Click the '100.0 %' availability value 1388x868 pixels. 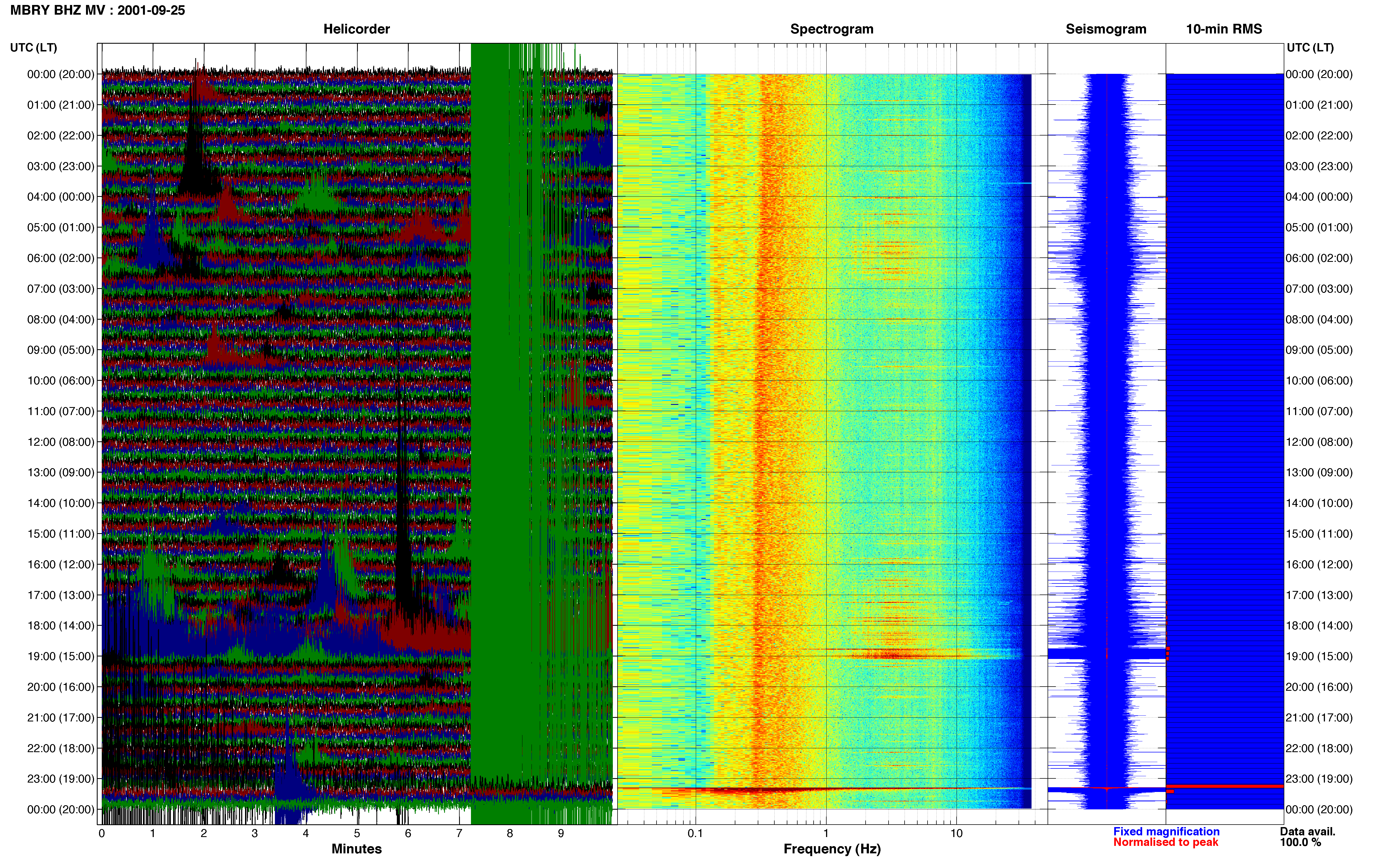click(x=1300, y=842)
